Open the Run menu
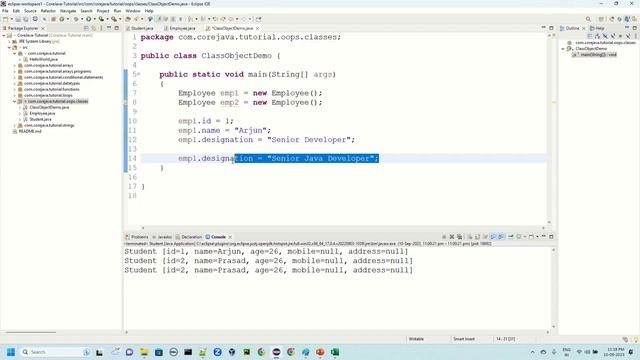 point(118,11)
